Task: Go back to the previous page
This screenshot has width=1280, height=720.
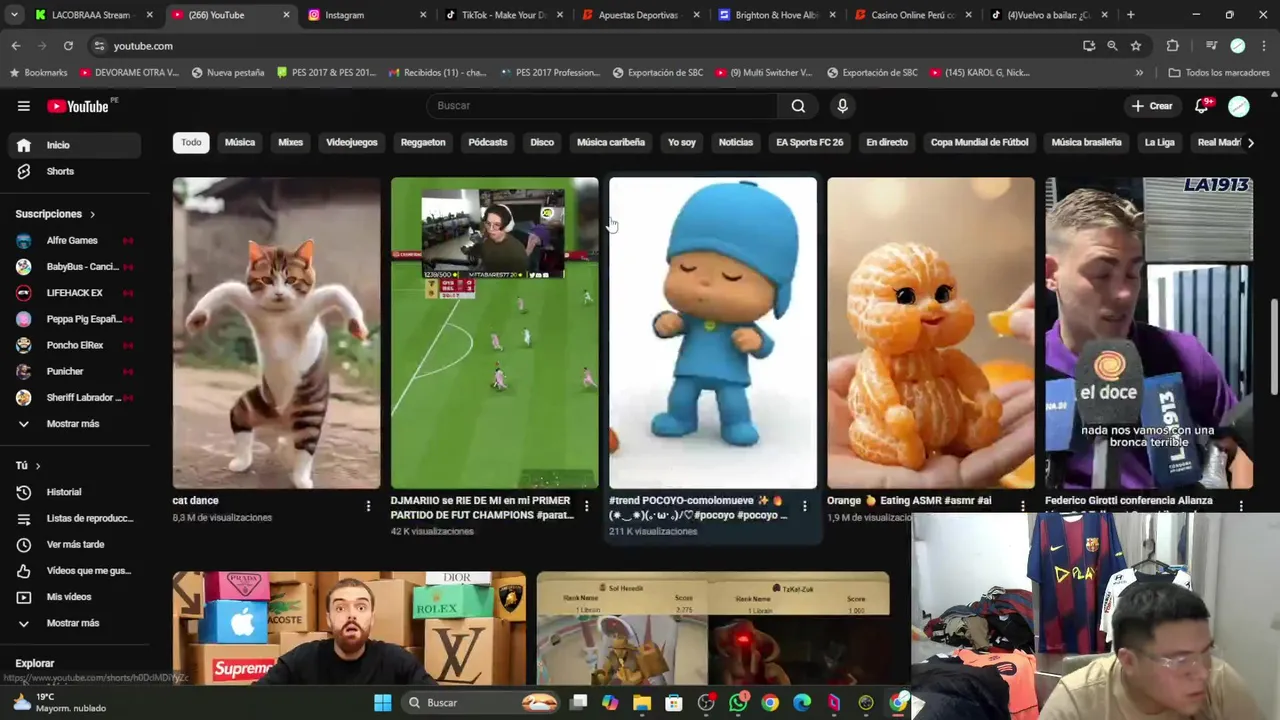Action: click(16, 46)
